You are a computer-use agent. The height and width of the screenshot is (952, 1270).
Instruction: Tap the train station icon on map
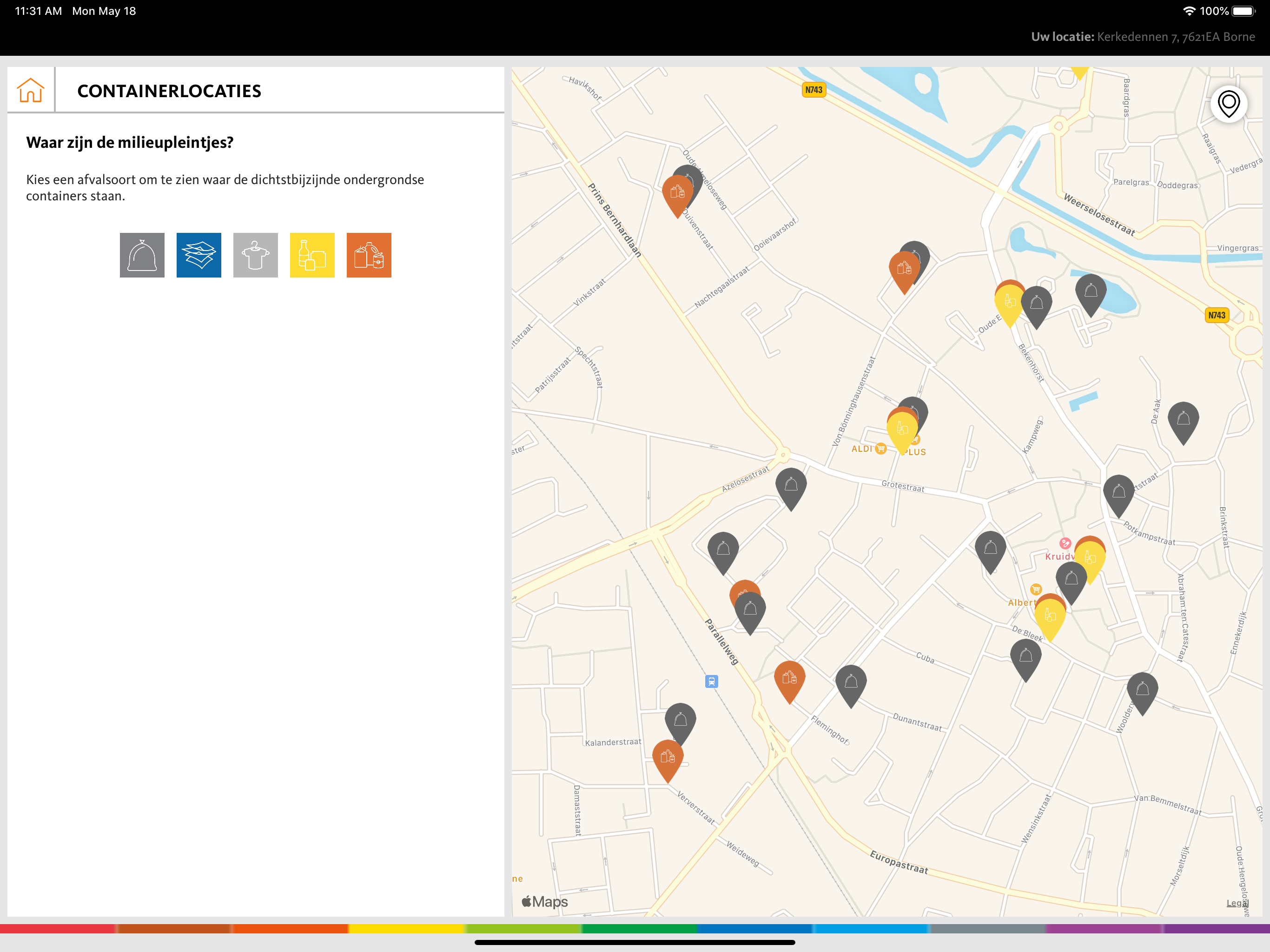(711, 681)
